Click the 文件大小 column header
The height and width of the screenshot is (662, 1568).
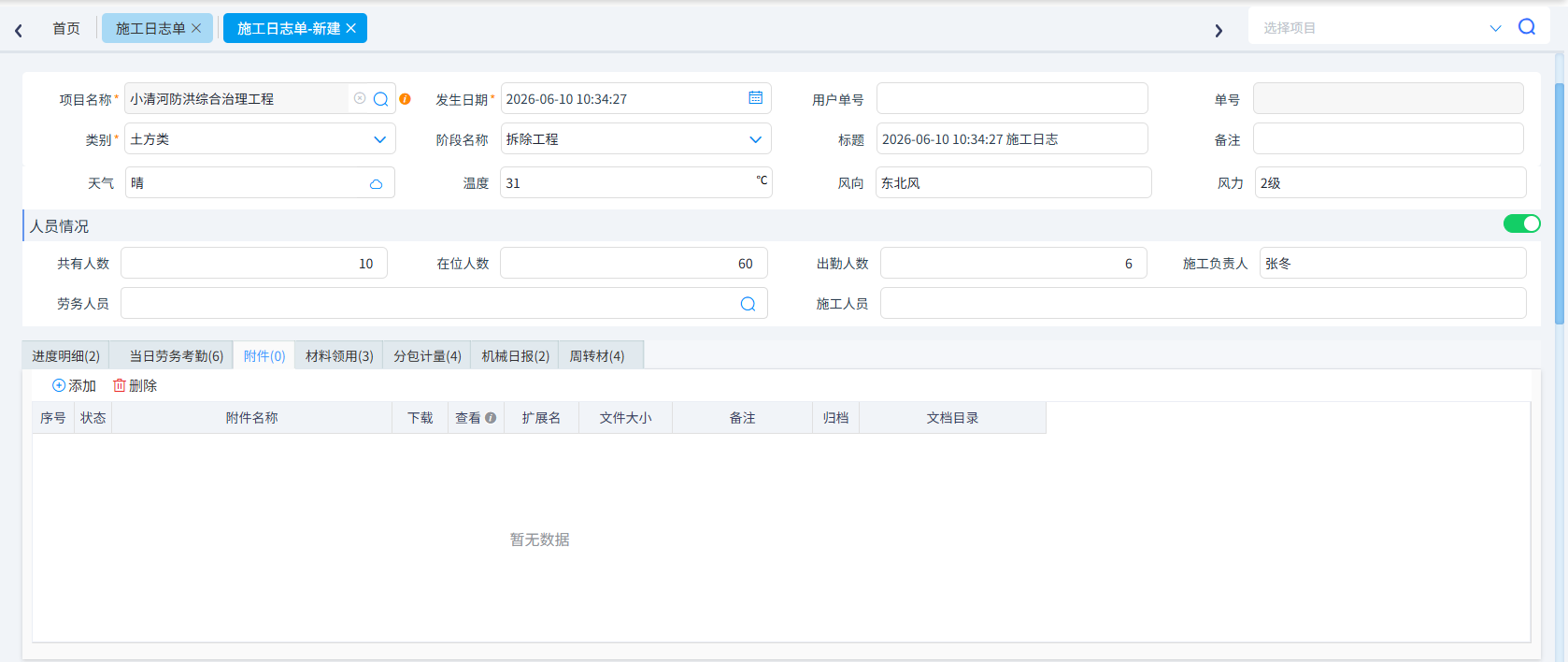tap(625, 418)
